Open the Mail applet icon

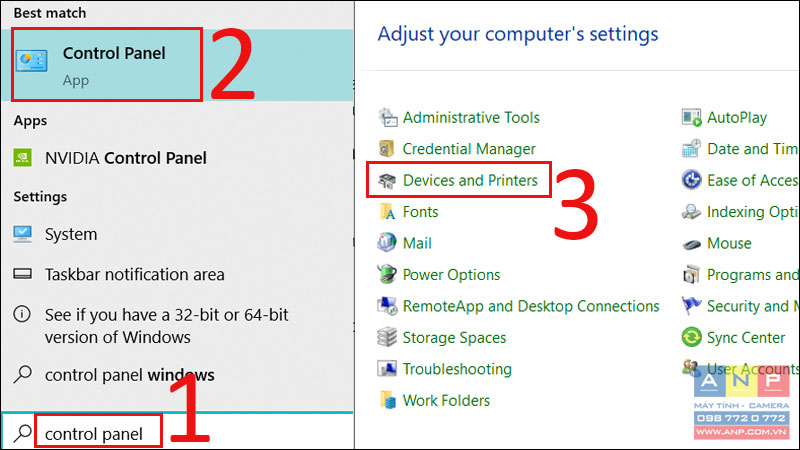(387, 243)
